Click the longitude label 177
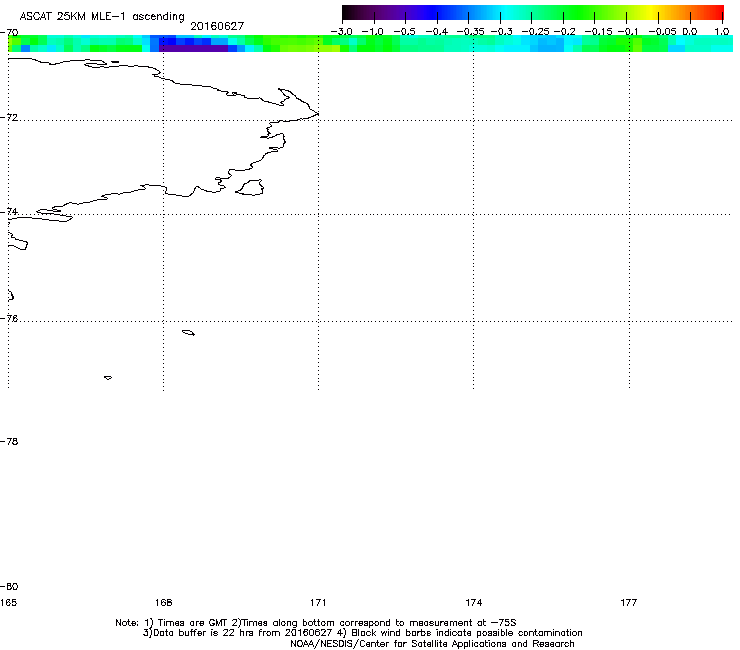This screenshot has width=740, height=650. 629,602
